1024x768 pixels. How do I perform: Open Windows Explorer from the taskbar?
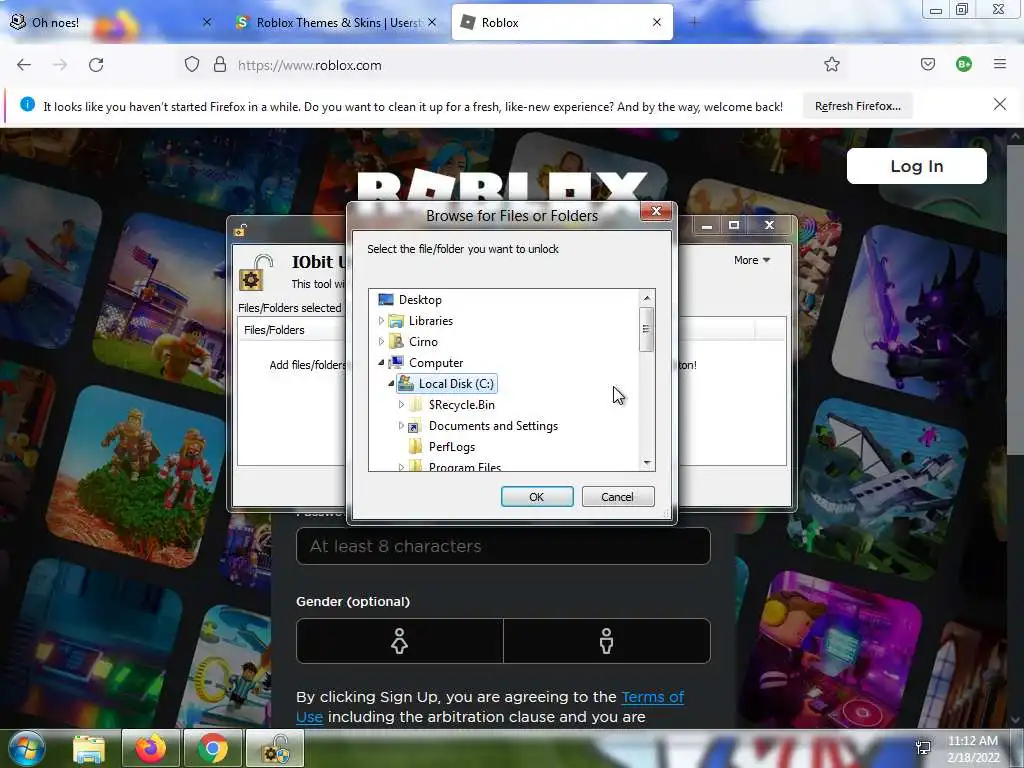pyautogui.click(x=89, y=748)
